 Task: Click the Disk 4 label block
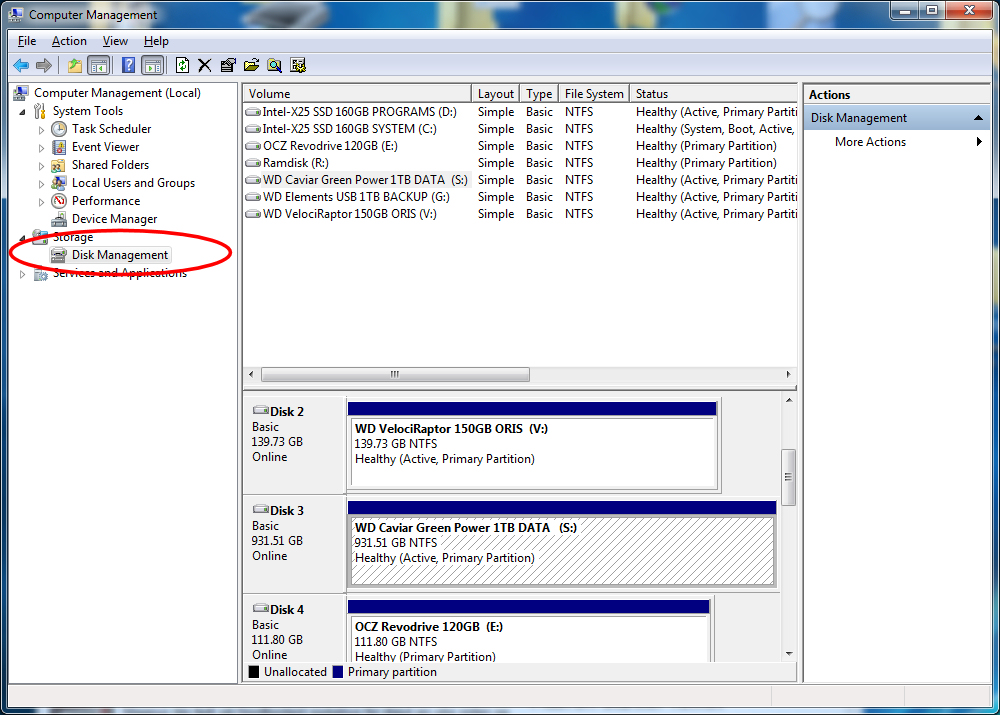pos(294,629)
